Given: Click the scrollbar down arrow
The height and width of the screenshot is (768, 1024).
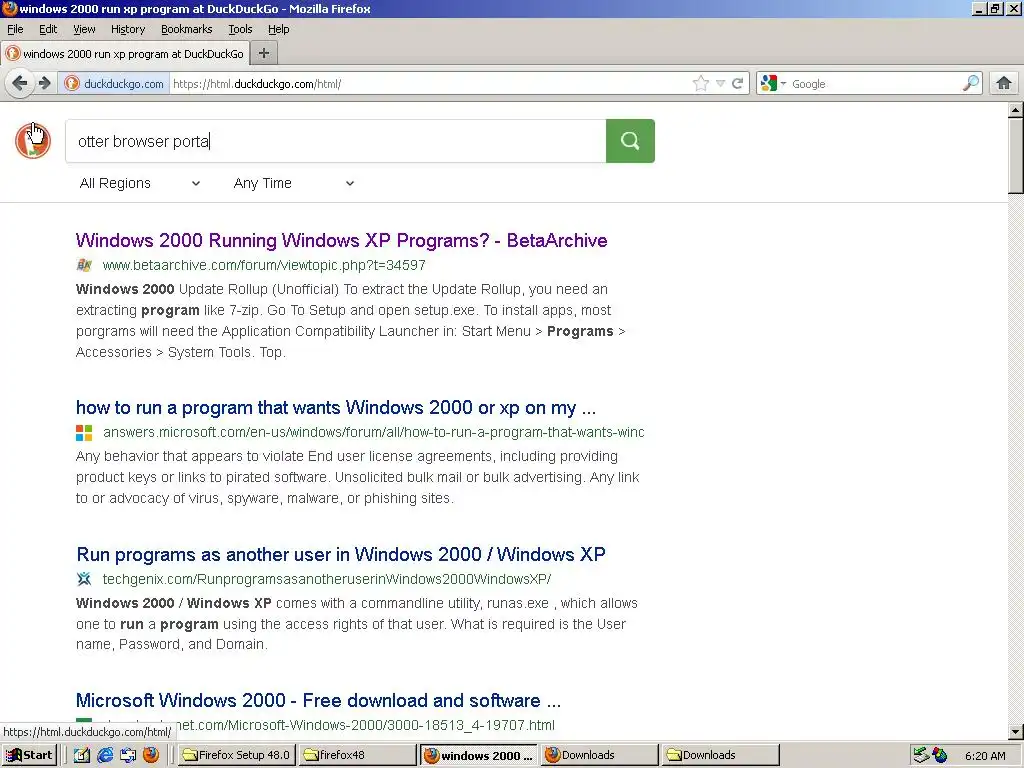Looking at the screenshot, I should [x=1016, y=732].
